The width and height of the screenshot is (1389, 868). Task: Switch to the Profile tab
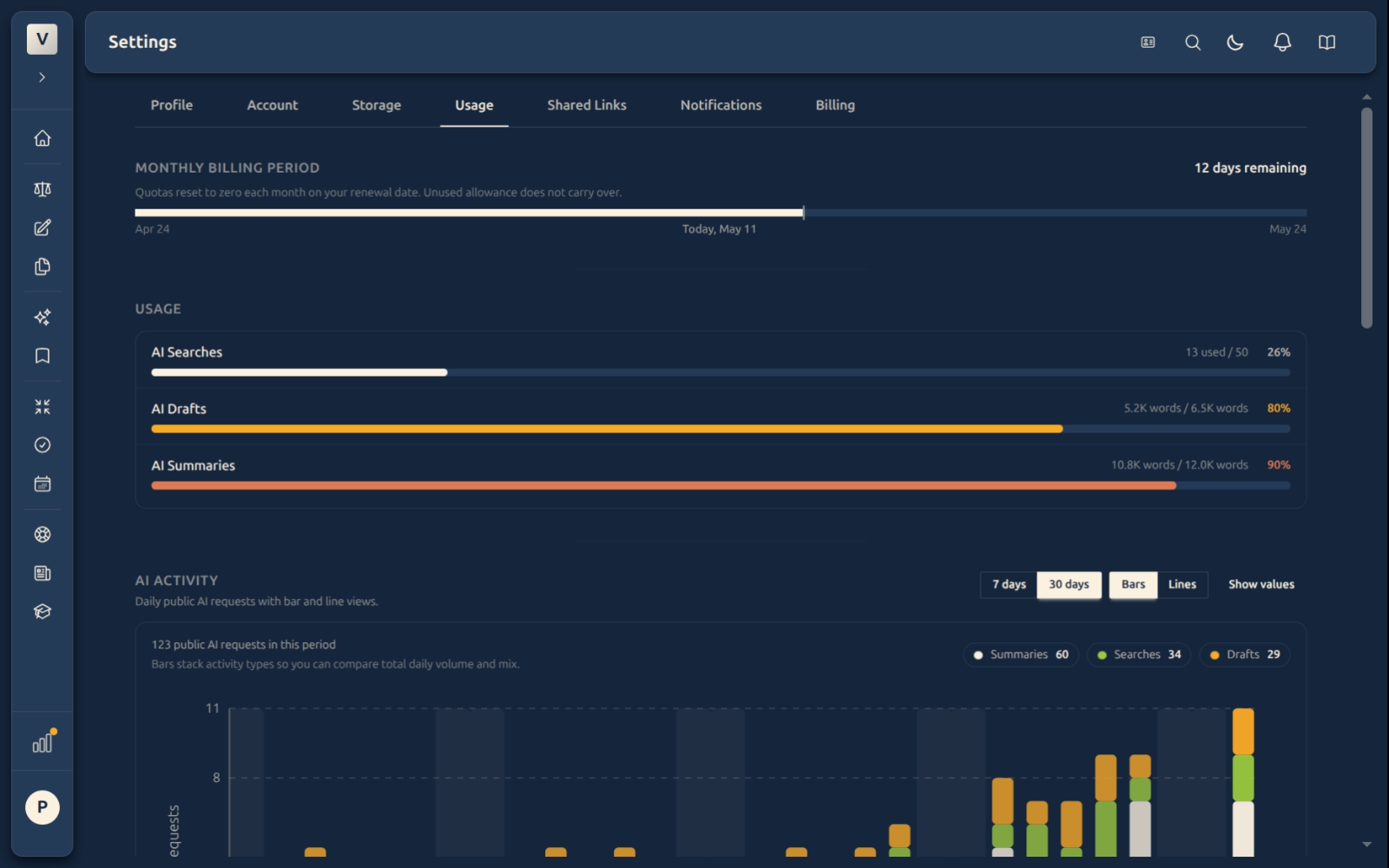click(172, 105)
